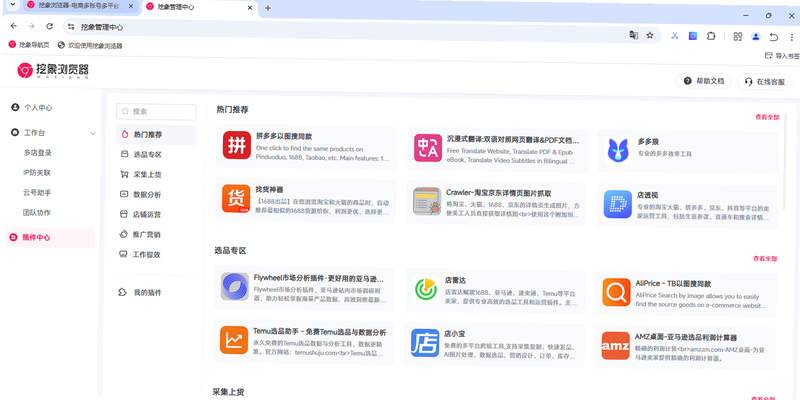The width and height of the screenshot is (800, 400).
Task: Open the 拼多多以图搜同款 plugin icon
Action: [x=237, y=145]
